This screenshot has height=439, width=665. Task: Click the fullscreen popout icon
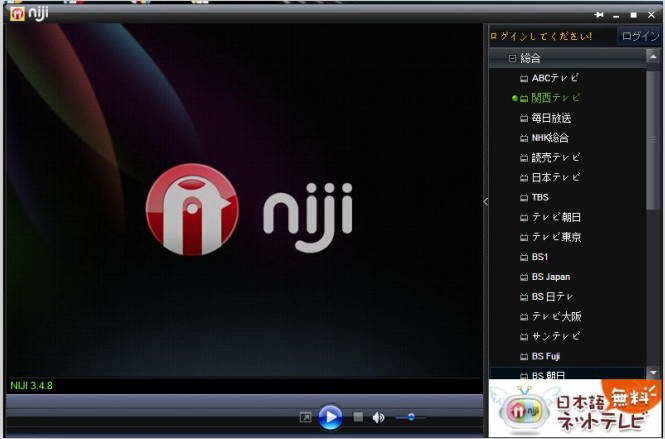tap(305, 417)
